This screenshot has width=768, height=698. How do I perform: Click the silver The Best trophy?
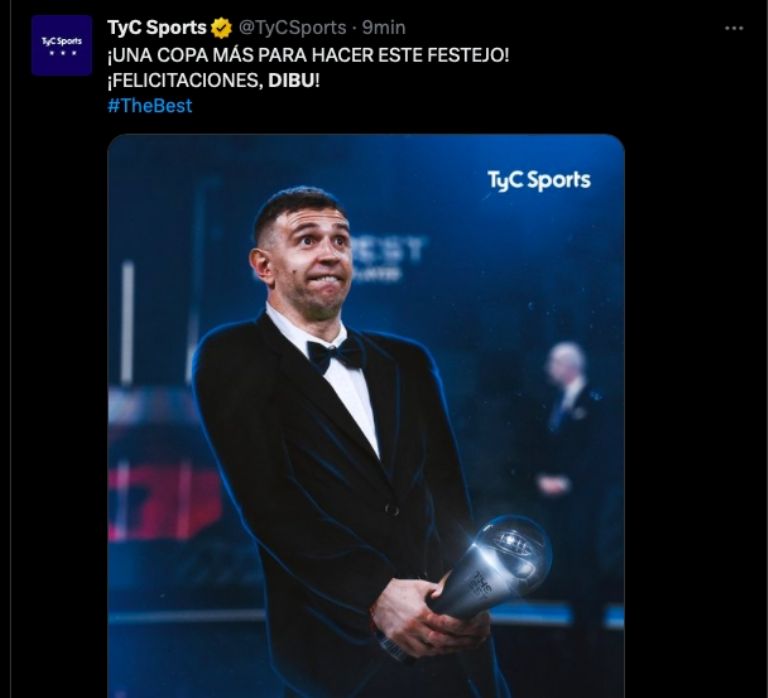click(x=492, y=566)
